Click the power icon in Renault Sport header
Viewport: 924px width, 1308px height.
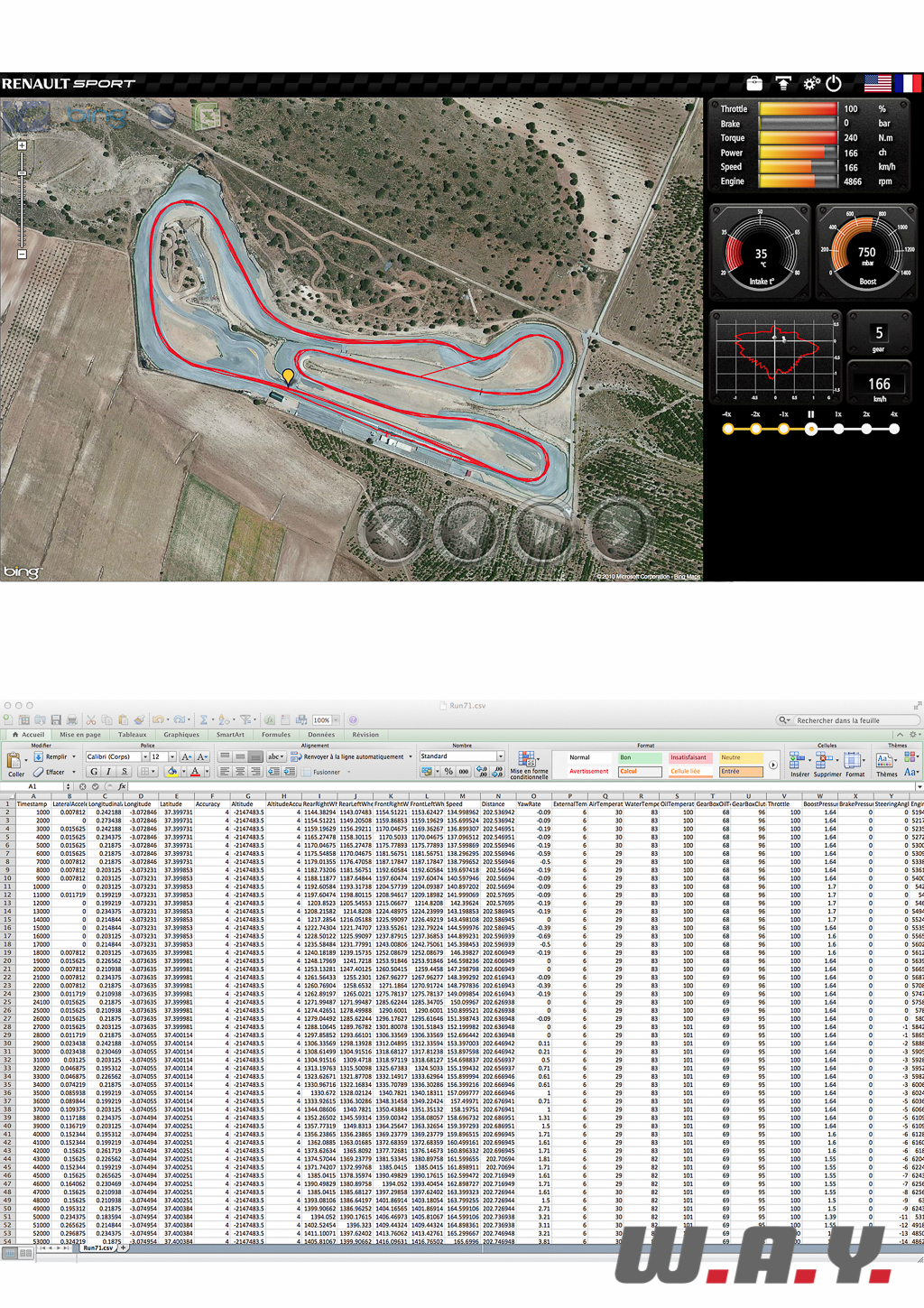834,84
